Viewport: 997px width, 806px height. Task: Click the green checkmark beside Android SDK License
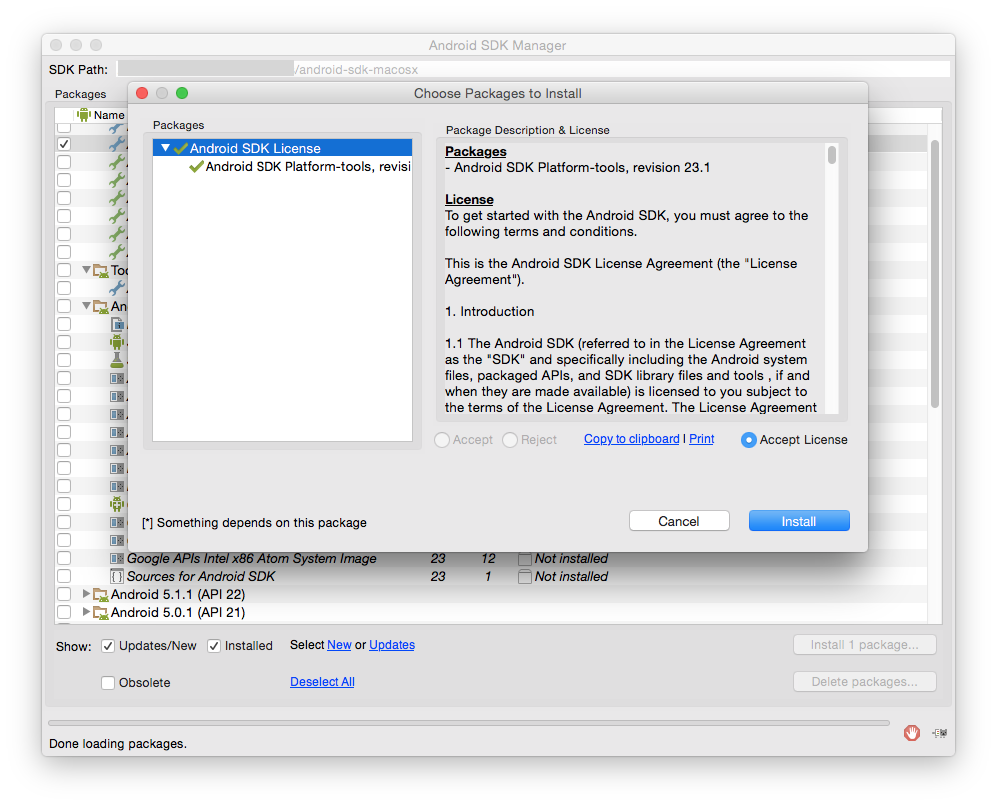tap(181, 148)
